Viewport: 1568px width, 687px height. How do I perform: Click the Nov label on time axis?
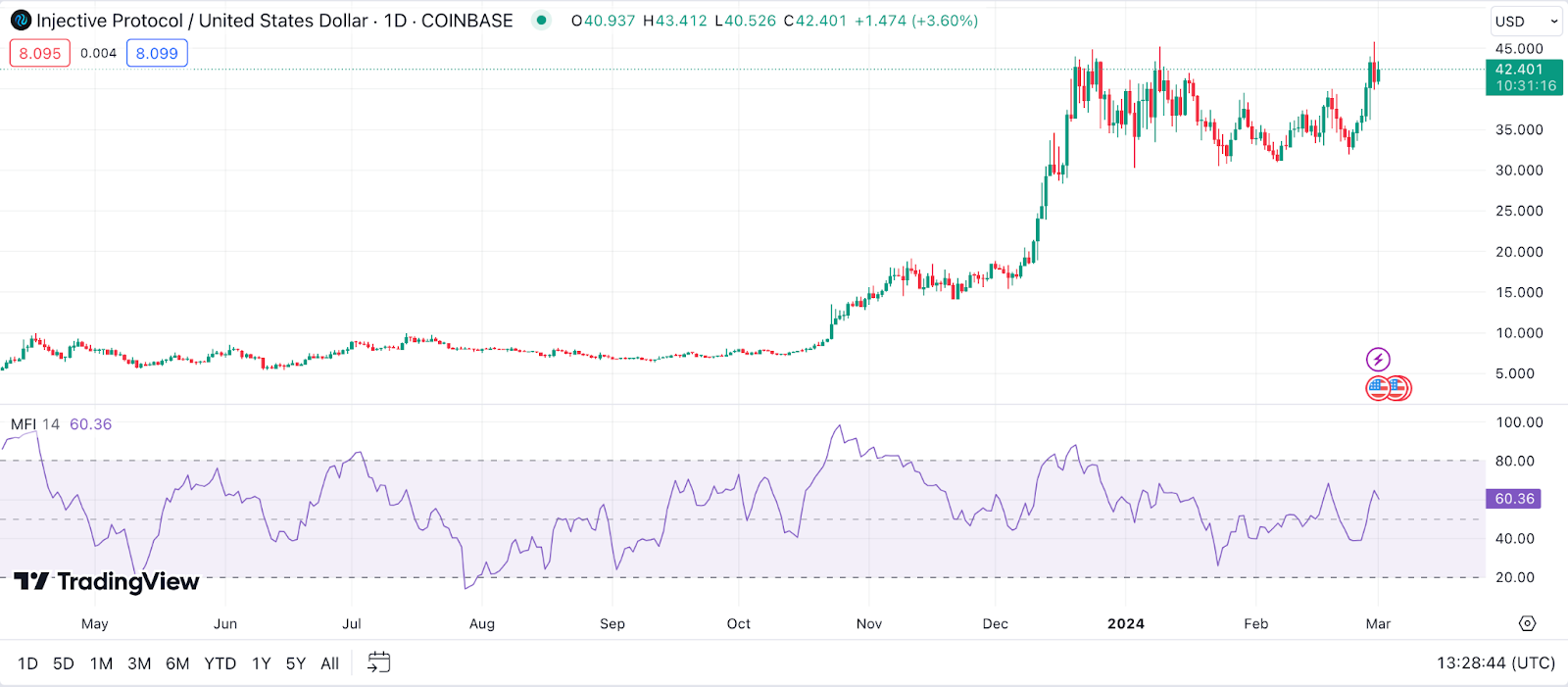[869, 623]
